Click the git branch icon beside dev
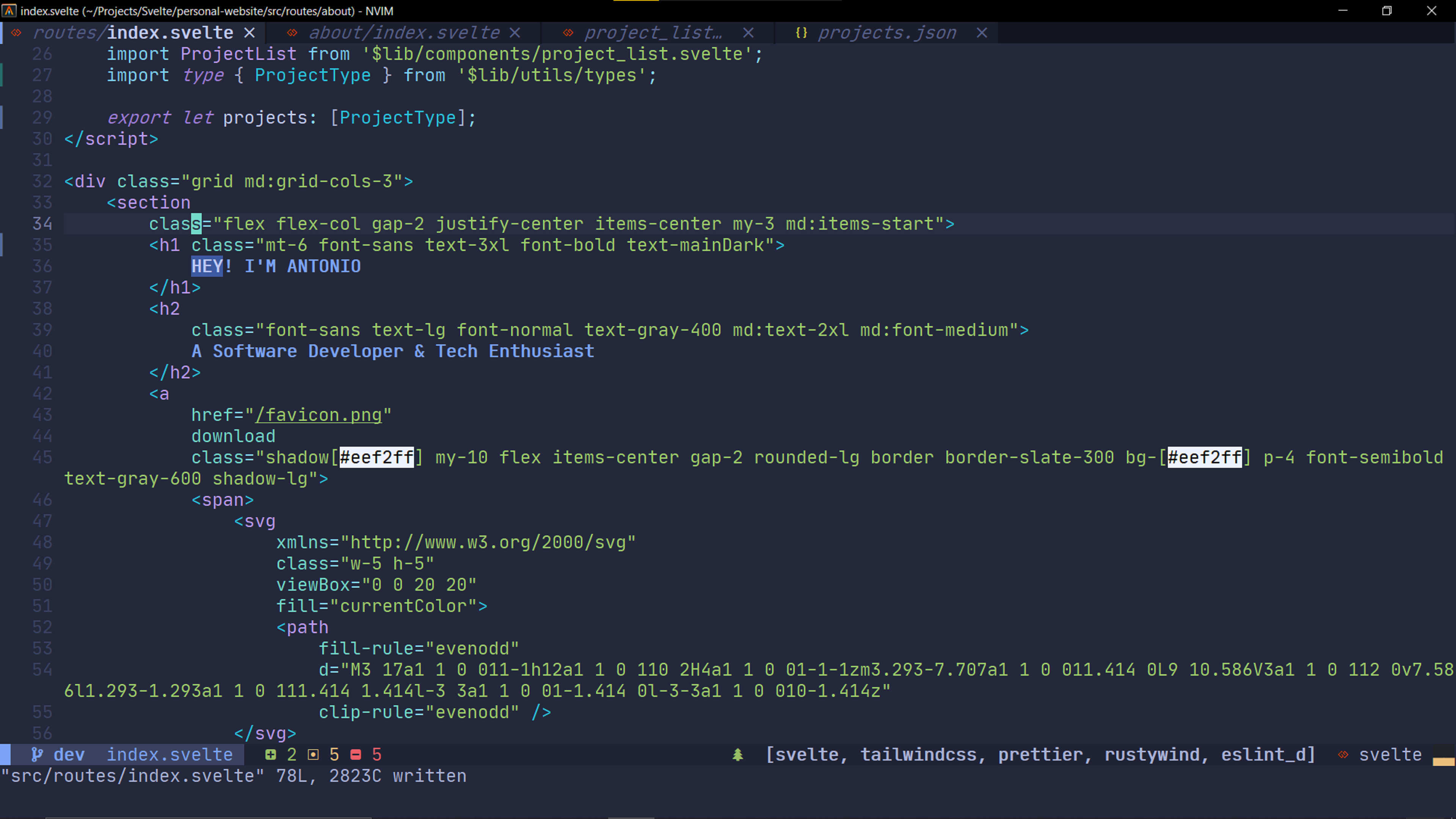This screenshot has width=1456, height=819. pyautogui.click(x=37, y=754)
